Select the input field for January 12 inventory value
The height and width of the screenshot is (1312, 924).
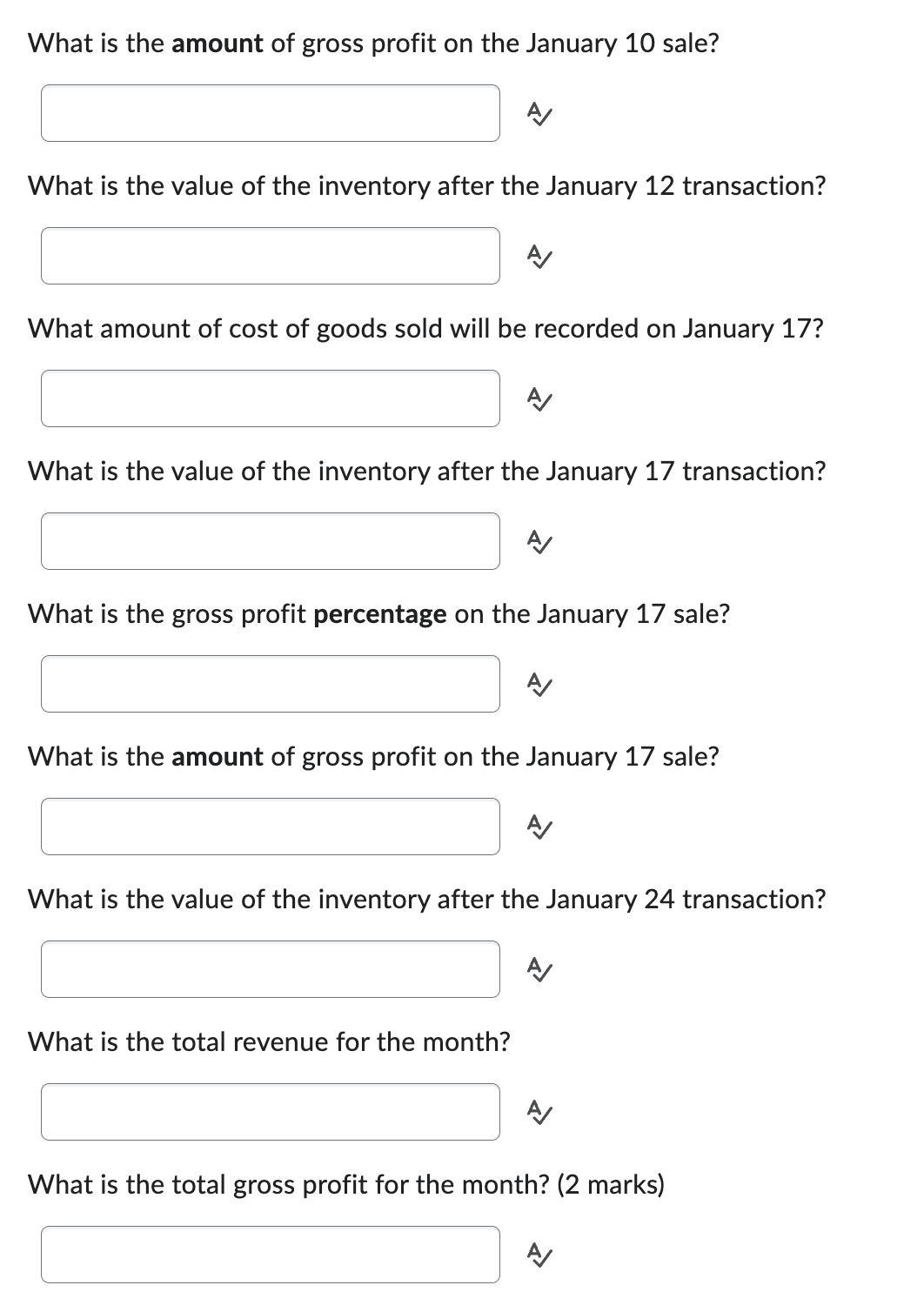[x=270, y=257]
